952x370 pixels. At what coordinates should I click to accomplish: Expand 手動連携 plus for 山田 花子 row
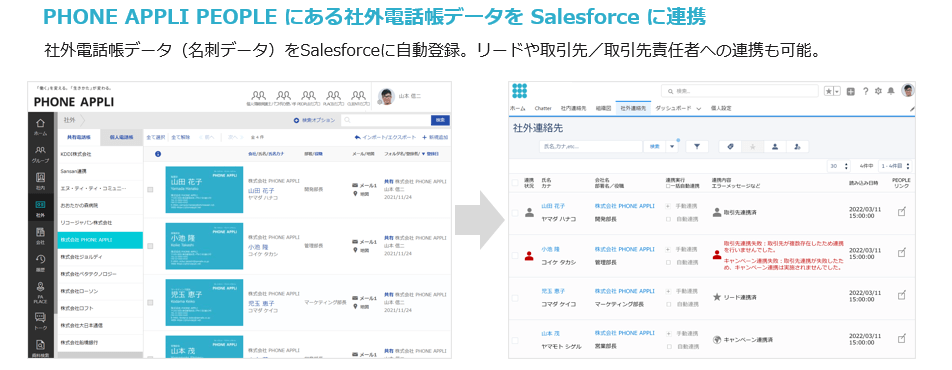(x=668, y=206)
